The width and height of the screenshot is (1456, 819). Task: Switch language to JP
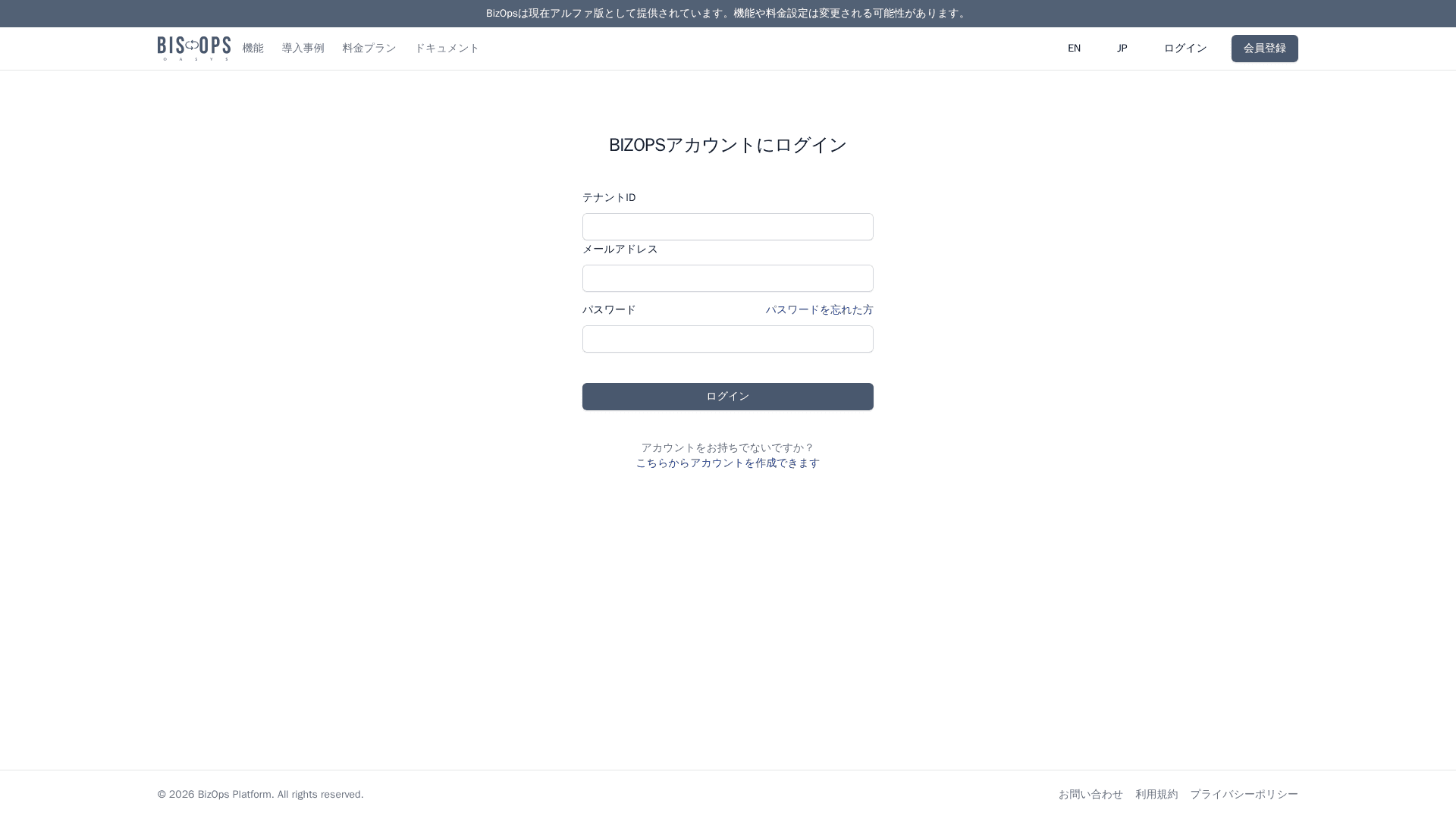click(1122, 49)
